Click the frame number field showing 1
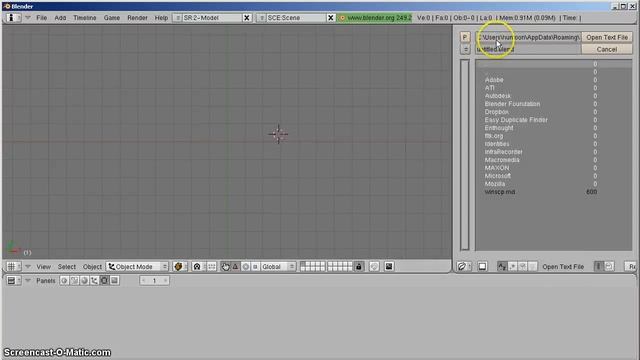640x360 pixels. 154,280
